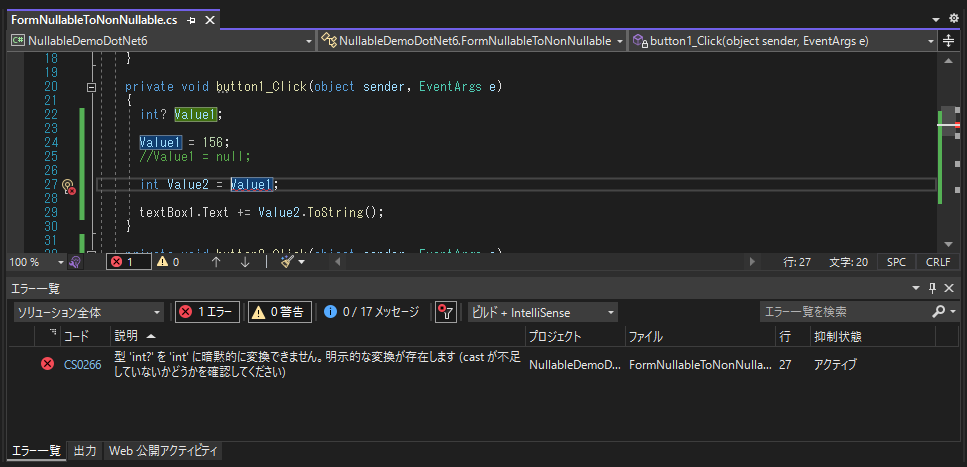Switch to the エラー一覧 bottom tab

[36, 450]
